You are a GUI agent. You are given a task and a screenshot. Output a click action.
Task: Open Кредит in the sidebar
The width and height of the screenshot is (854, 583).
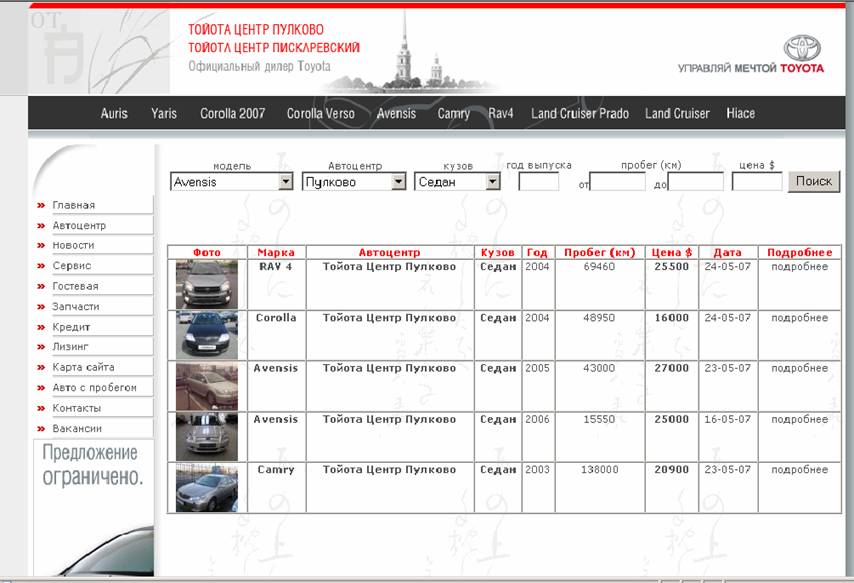71,327
